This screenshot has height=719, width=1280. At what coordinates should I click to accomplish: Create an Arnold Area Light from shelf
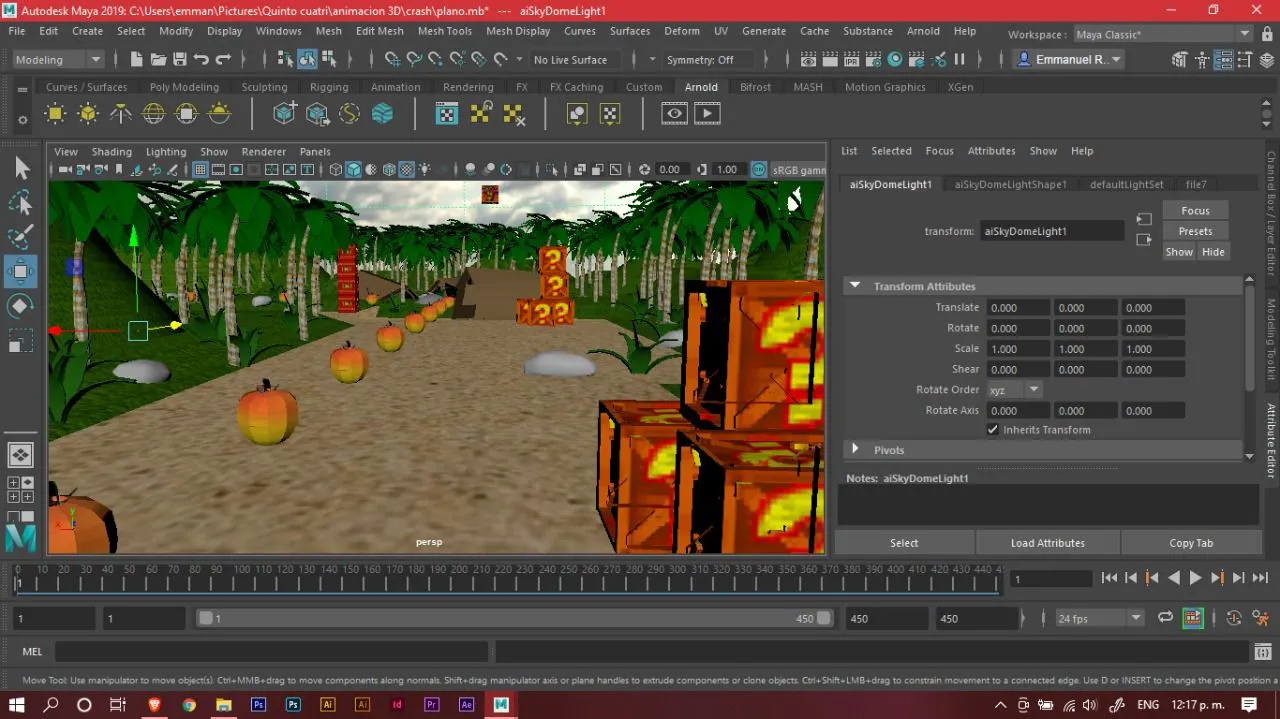[x=55, y=114]
